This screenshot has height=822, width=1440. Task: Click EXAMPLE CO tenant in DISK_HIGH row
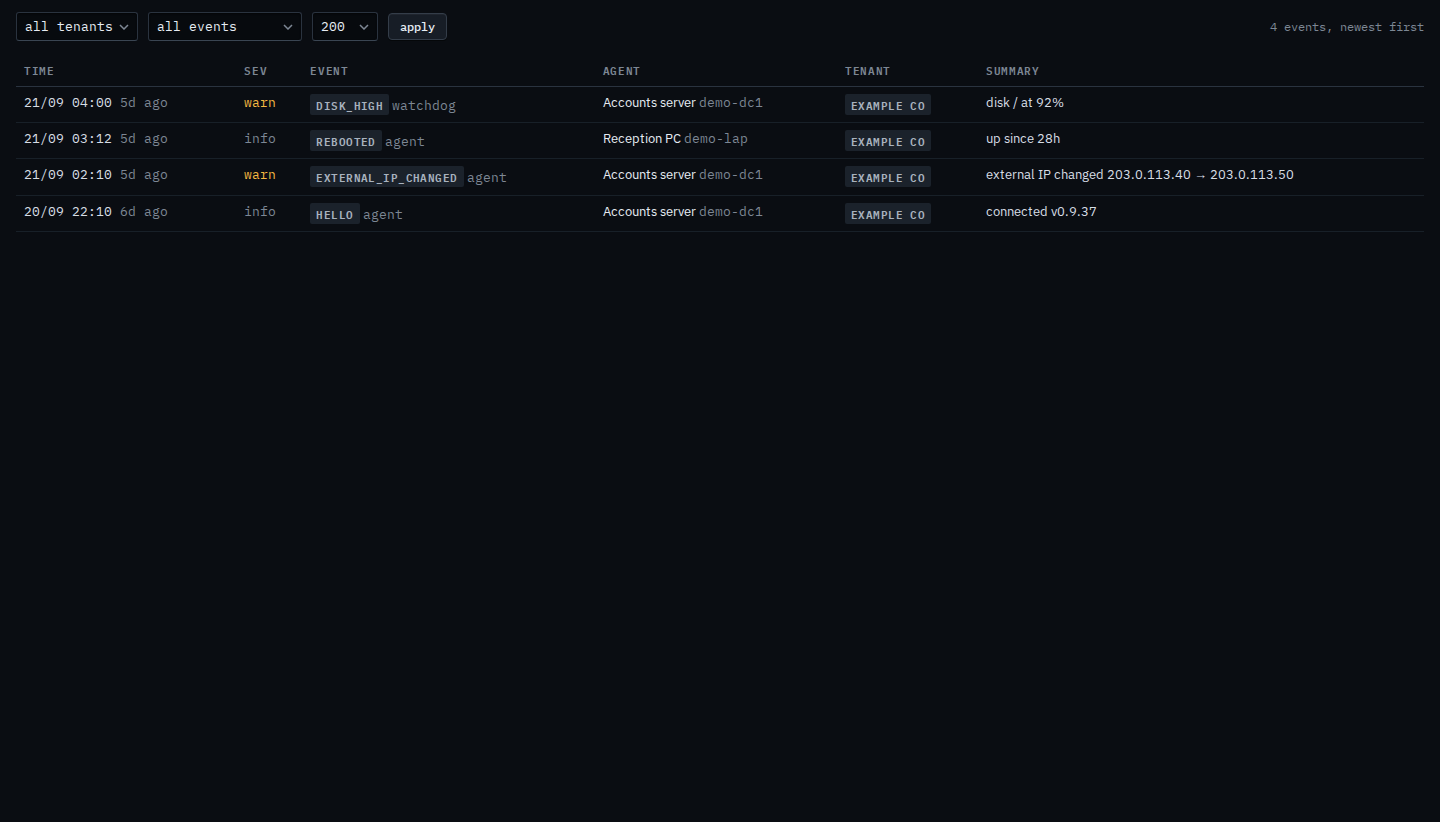(888, 105)
